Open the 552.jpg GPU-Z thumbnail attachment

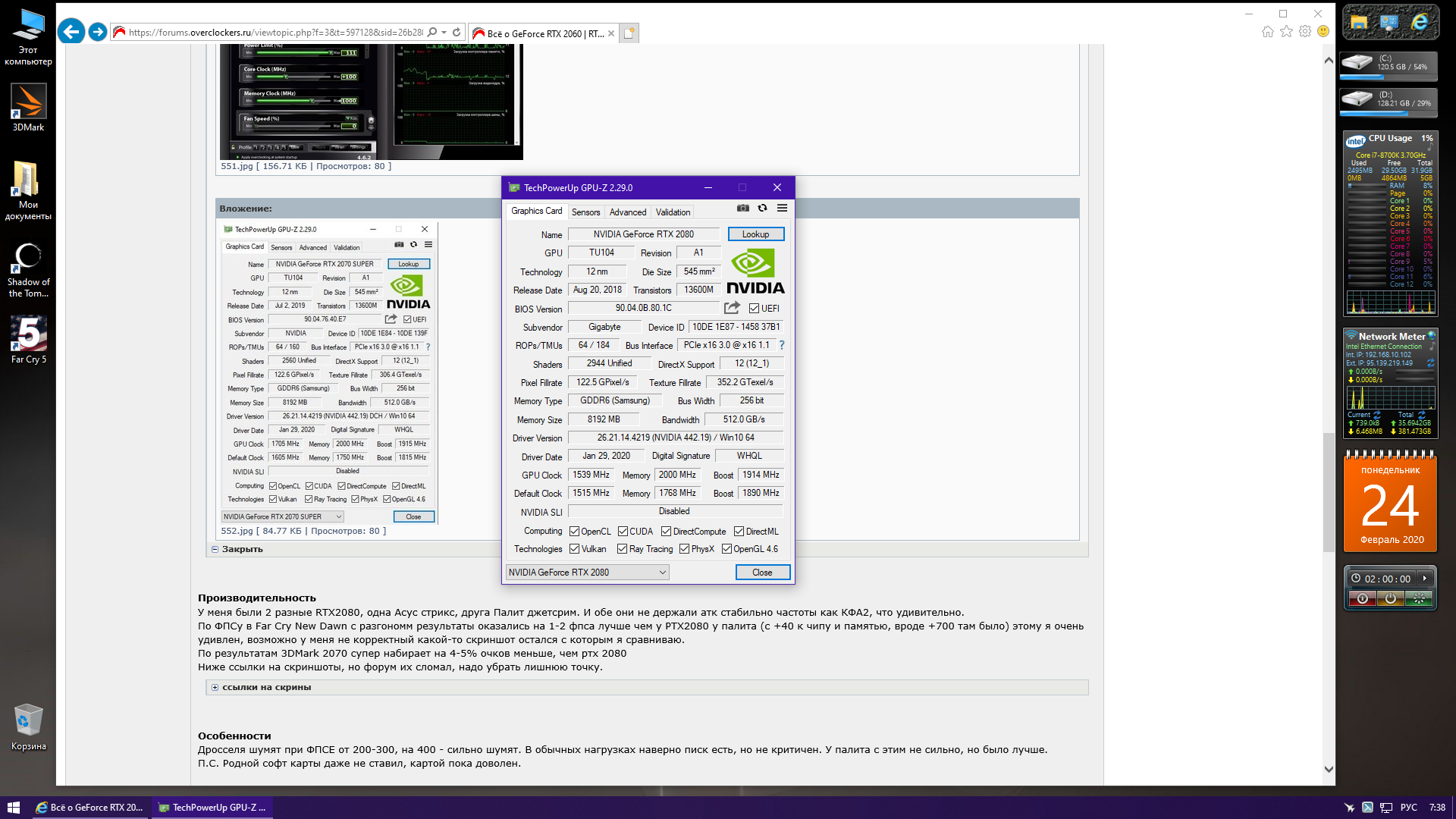(328, 373)
